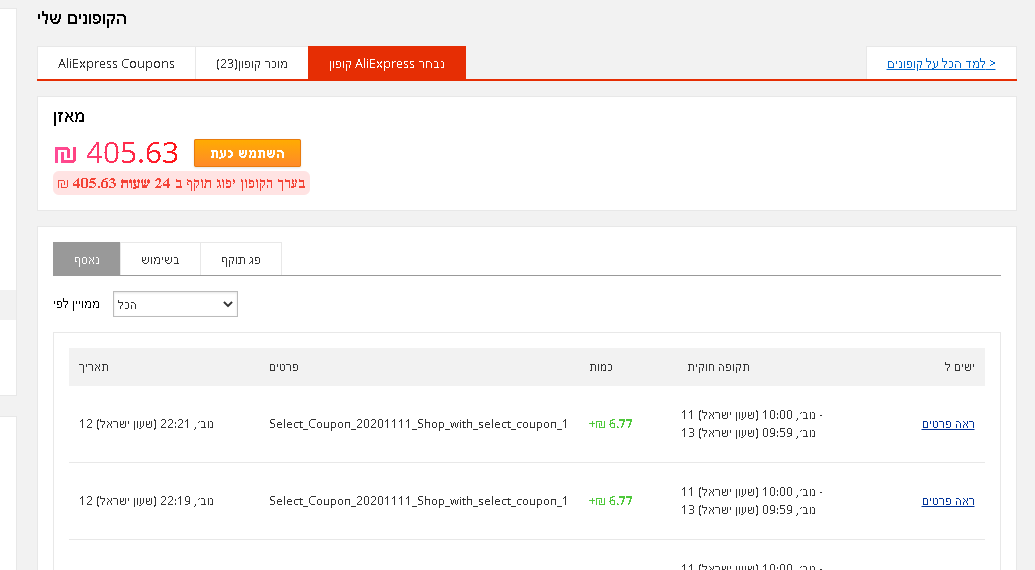Click the פרטים column header
This screenshot has height=570, width=1035.
pyautogui.click(x=284, y=367)
